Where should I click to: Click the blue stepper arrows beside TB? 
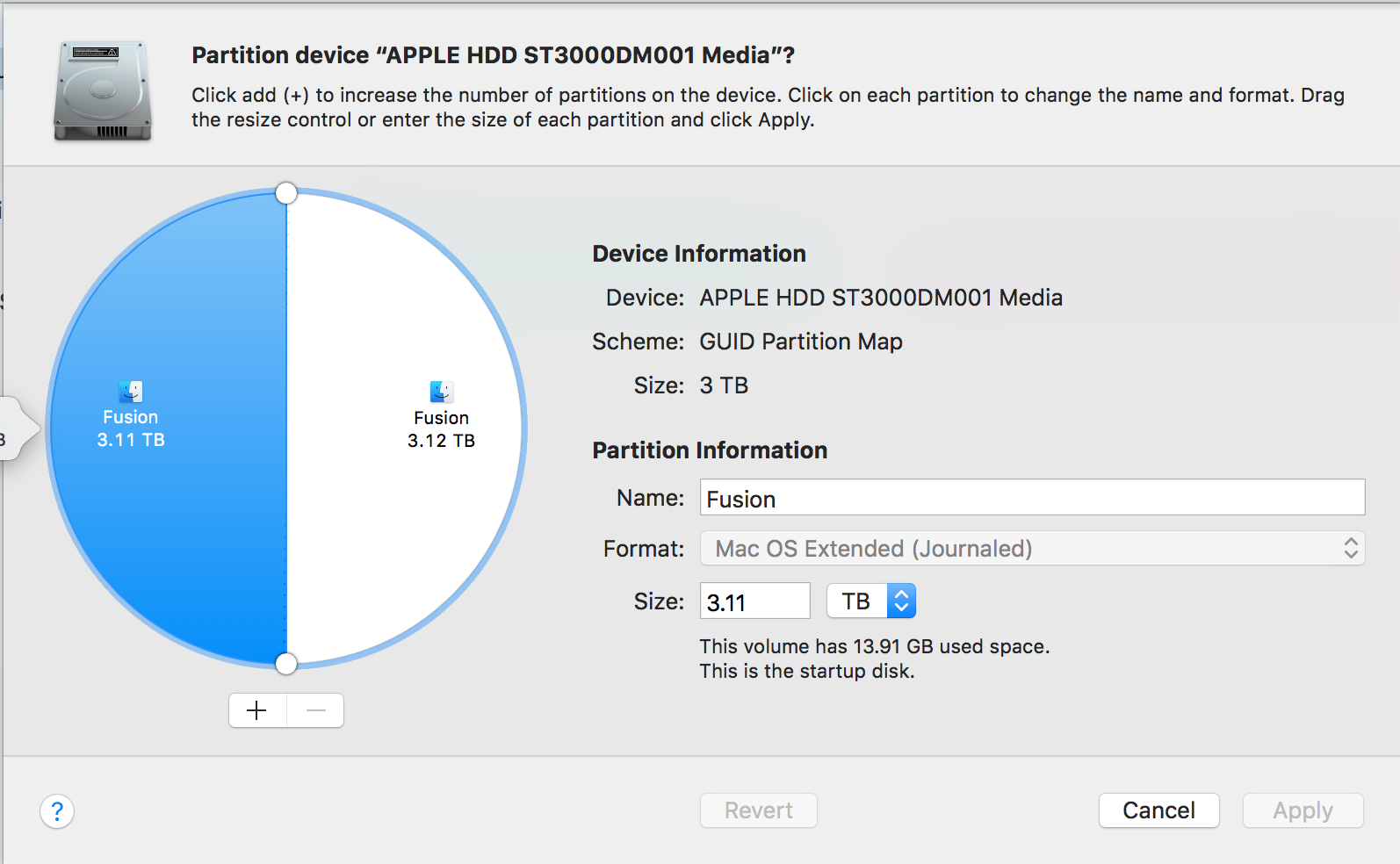click(901, 601)
